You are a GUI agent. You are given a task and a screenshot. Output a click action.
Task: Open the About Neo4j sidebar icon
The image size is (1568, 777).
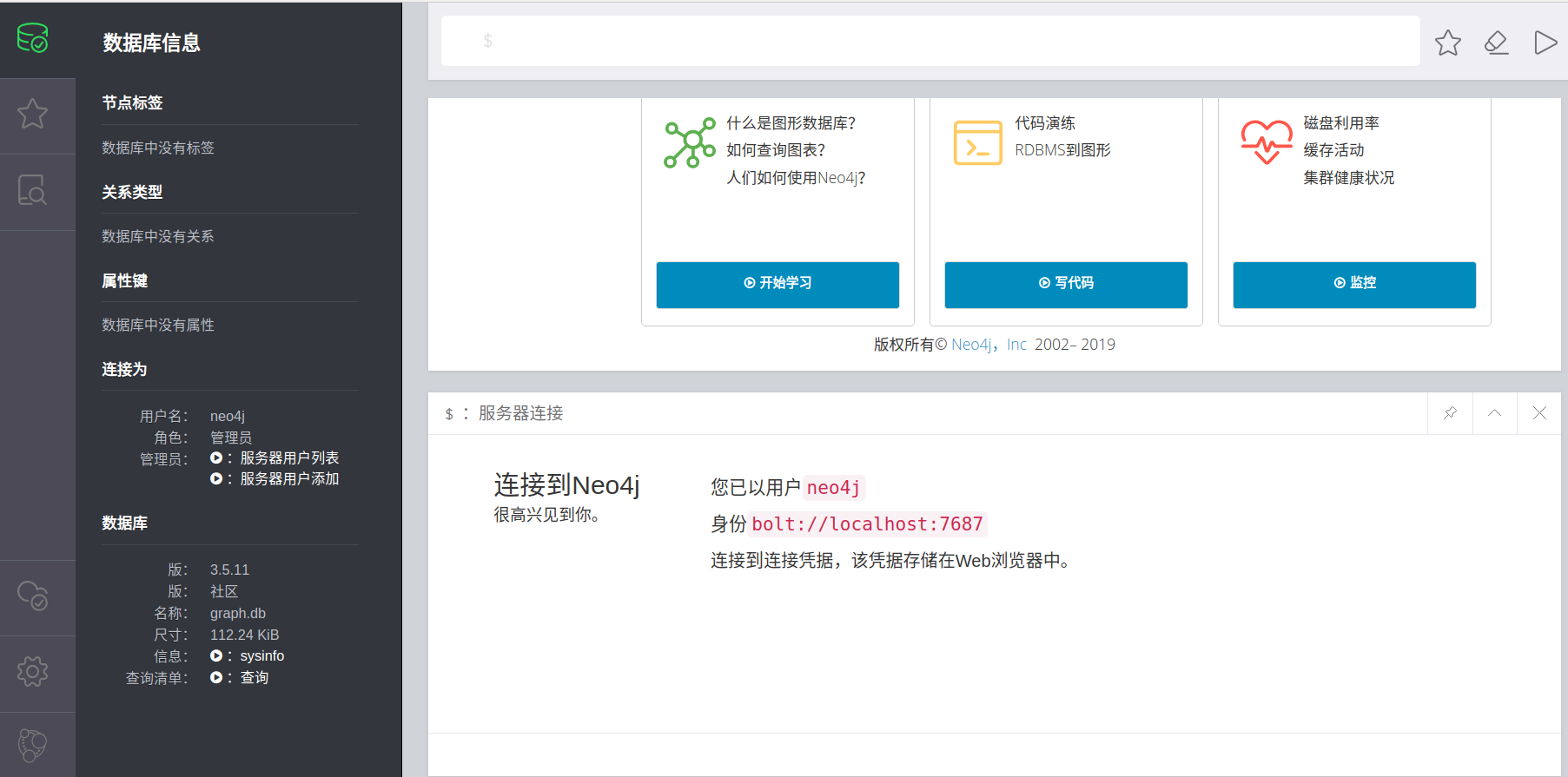click(33, 745)
